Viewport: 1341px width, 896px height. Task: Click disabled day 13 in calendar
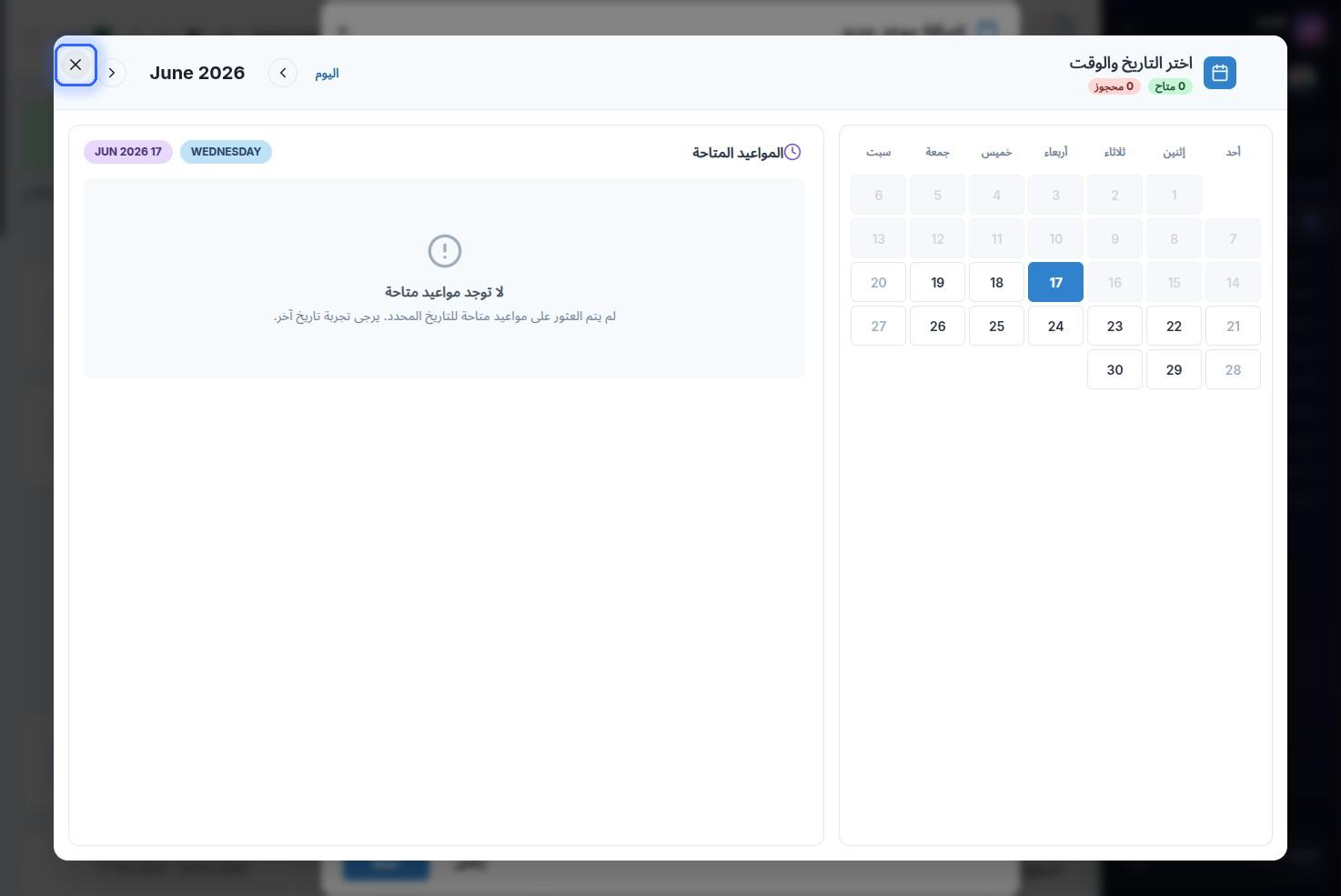coord(878,238)
